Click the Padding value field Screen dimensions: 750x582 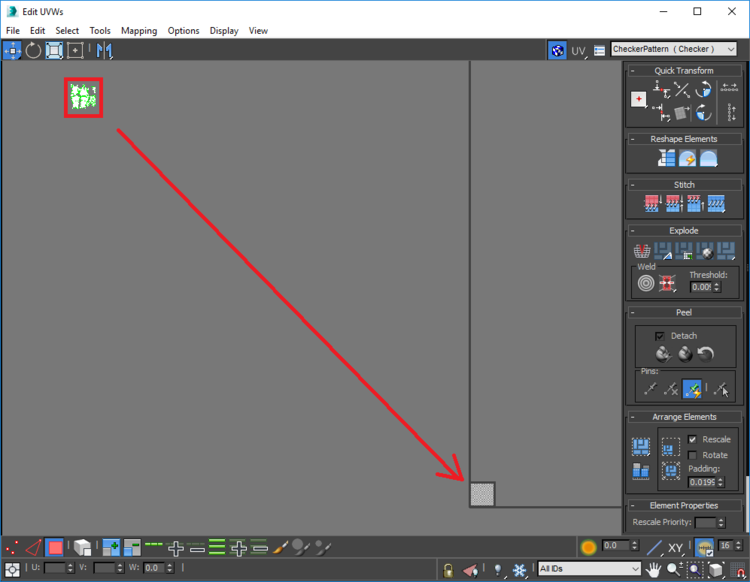tap(702, 483)
